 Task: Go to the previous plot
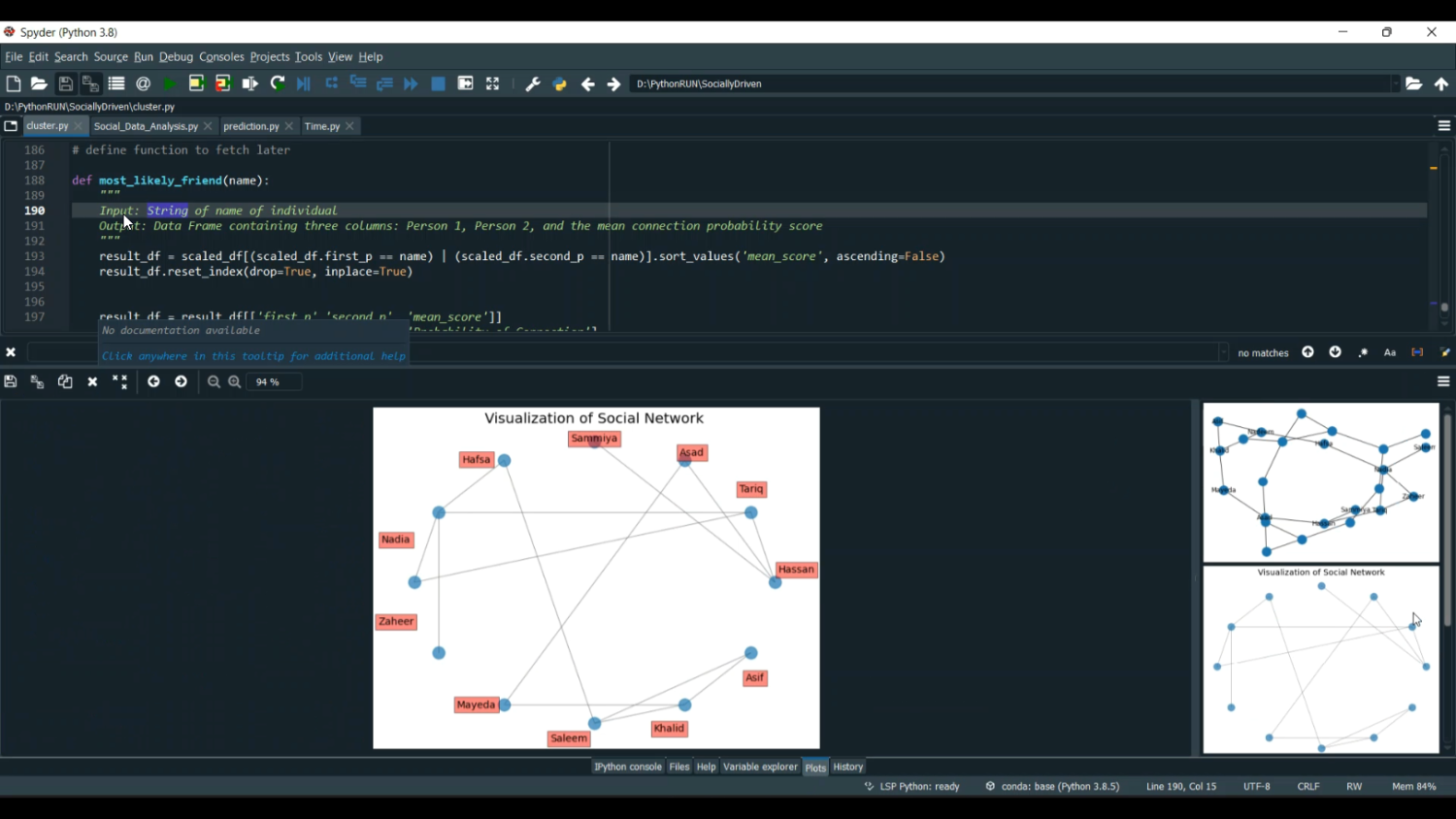tap(153, 382)
